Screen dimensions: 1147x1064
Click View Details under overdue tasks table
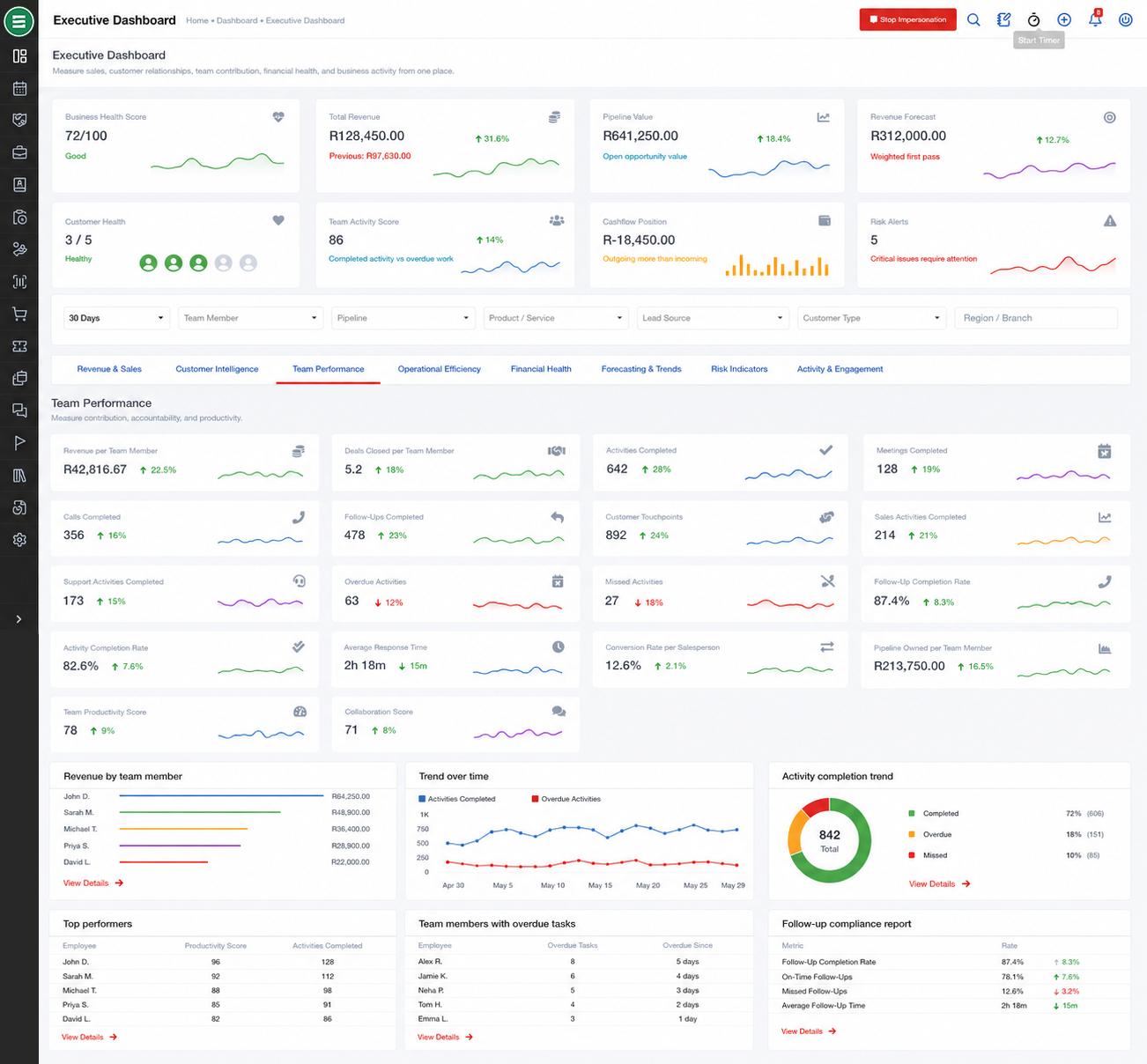tap(445, 1037)
